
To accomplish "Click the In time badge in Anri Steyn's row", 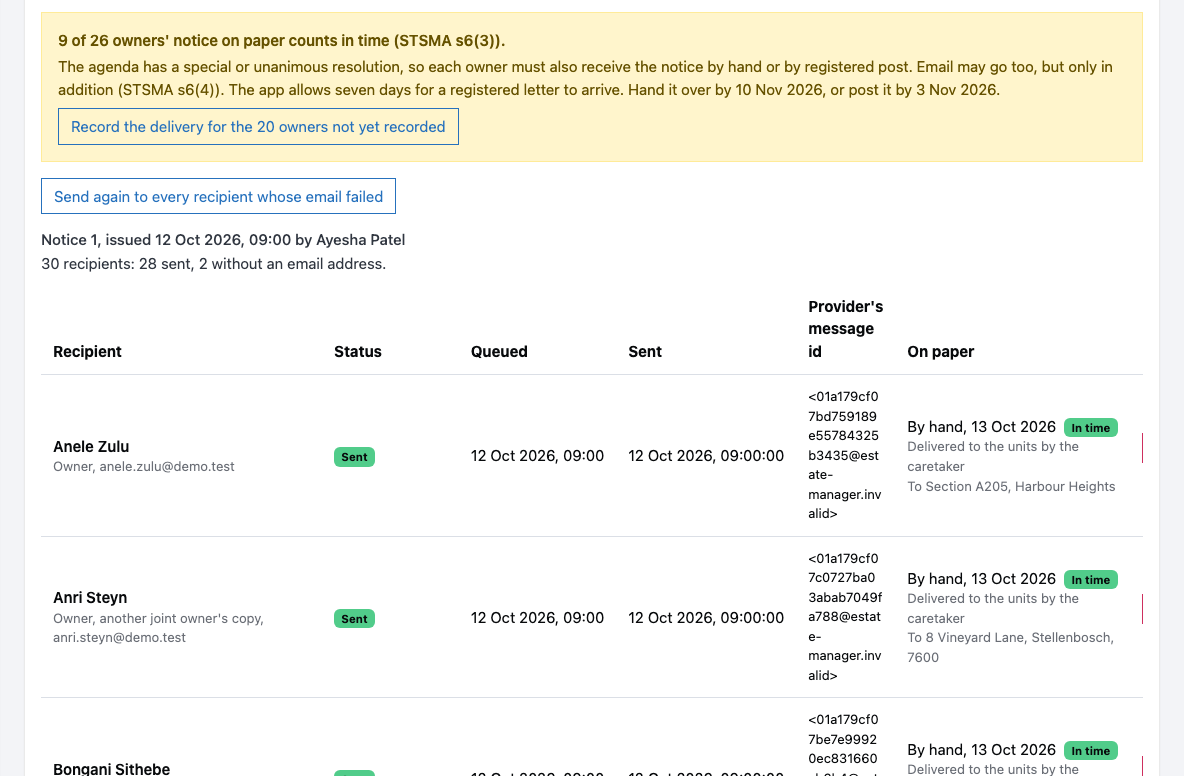I will [1090, 580].
